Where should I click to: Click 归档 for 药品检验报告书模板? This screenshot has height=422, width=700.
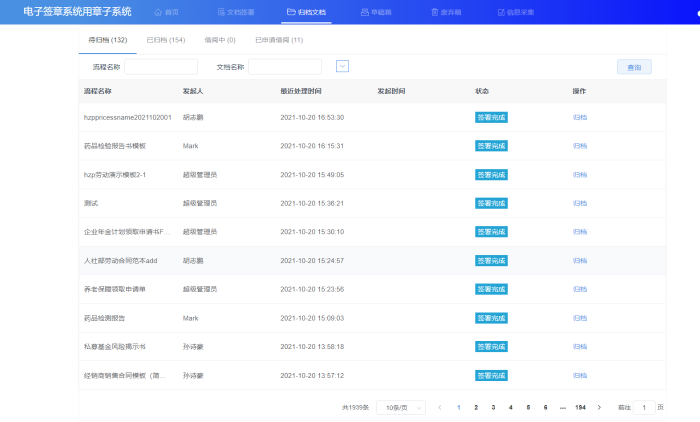tap(580, 146)
